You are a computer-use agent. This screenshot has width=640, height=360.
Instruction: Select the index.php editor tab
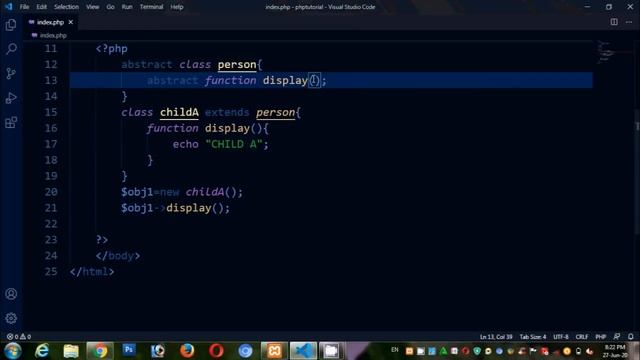click(50, 22)
